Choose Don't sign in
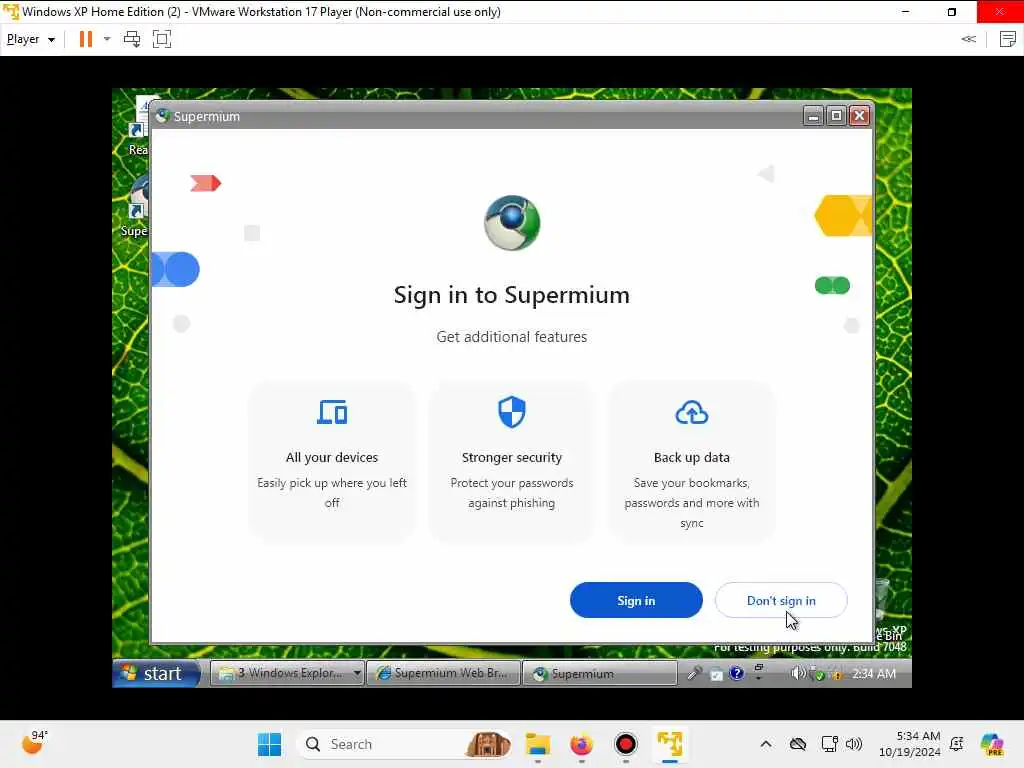Viewport: 1024px width, 768px height. tap(781, 600)
